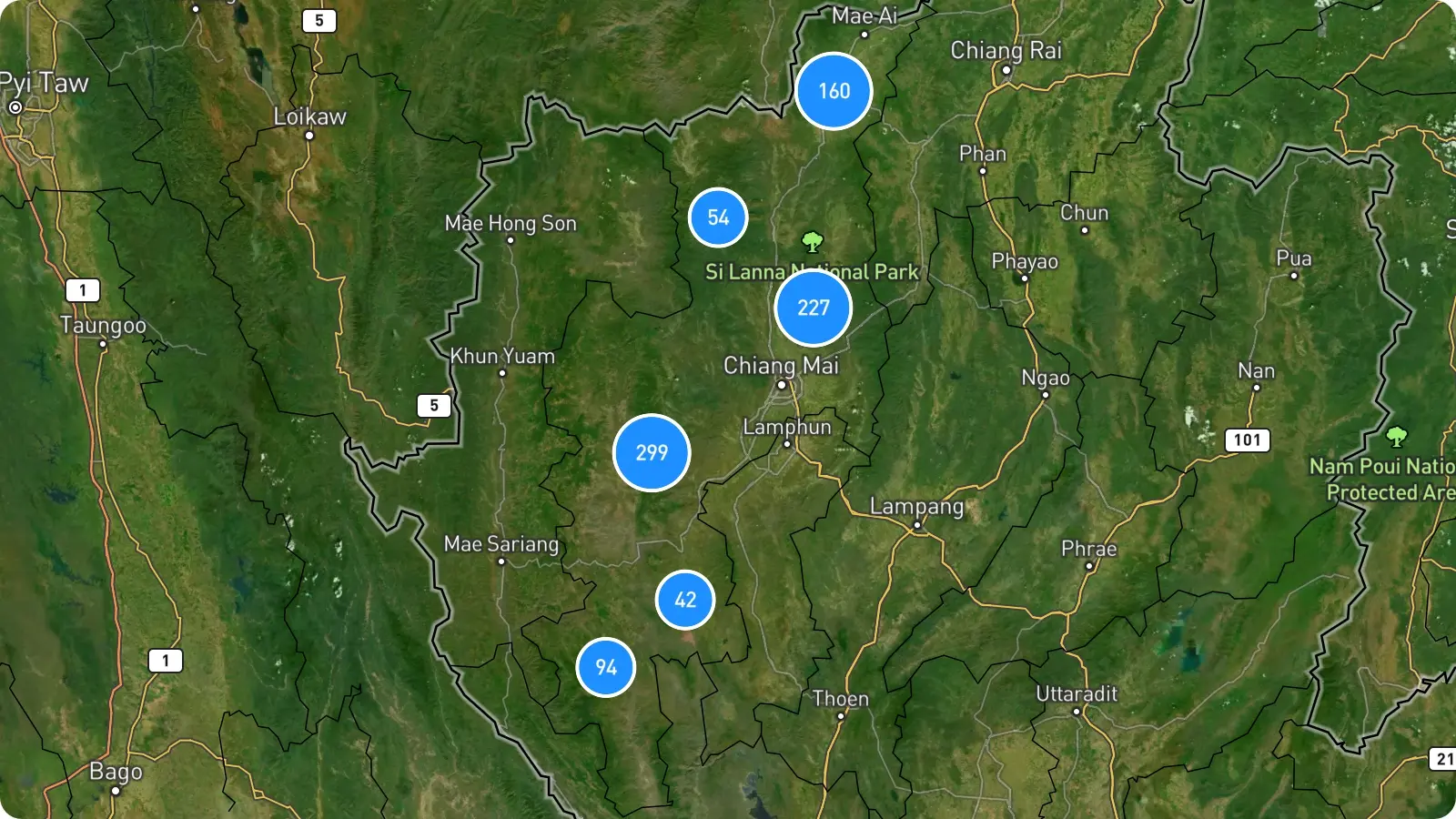Viewport: 1456px width, 819px height.
Task: Click the route 101 highway shield
Action: 1248,440
